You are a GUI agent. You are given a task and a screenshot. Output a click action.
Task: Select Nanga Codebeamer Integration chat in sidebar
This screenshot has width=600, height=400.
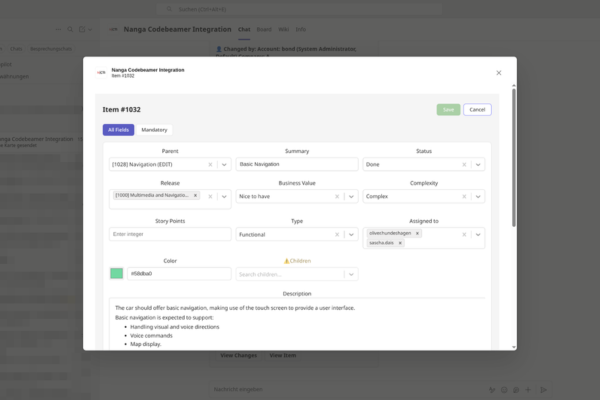tap(40, 142)
